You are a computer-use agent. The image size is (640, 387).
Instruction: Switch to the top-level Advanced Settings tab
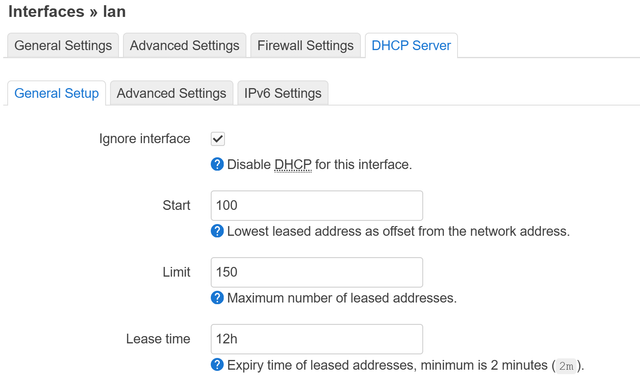[x=184, y=45]
